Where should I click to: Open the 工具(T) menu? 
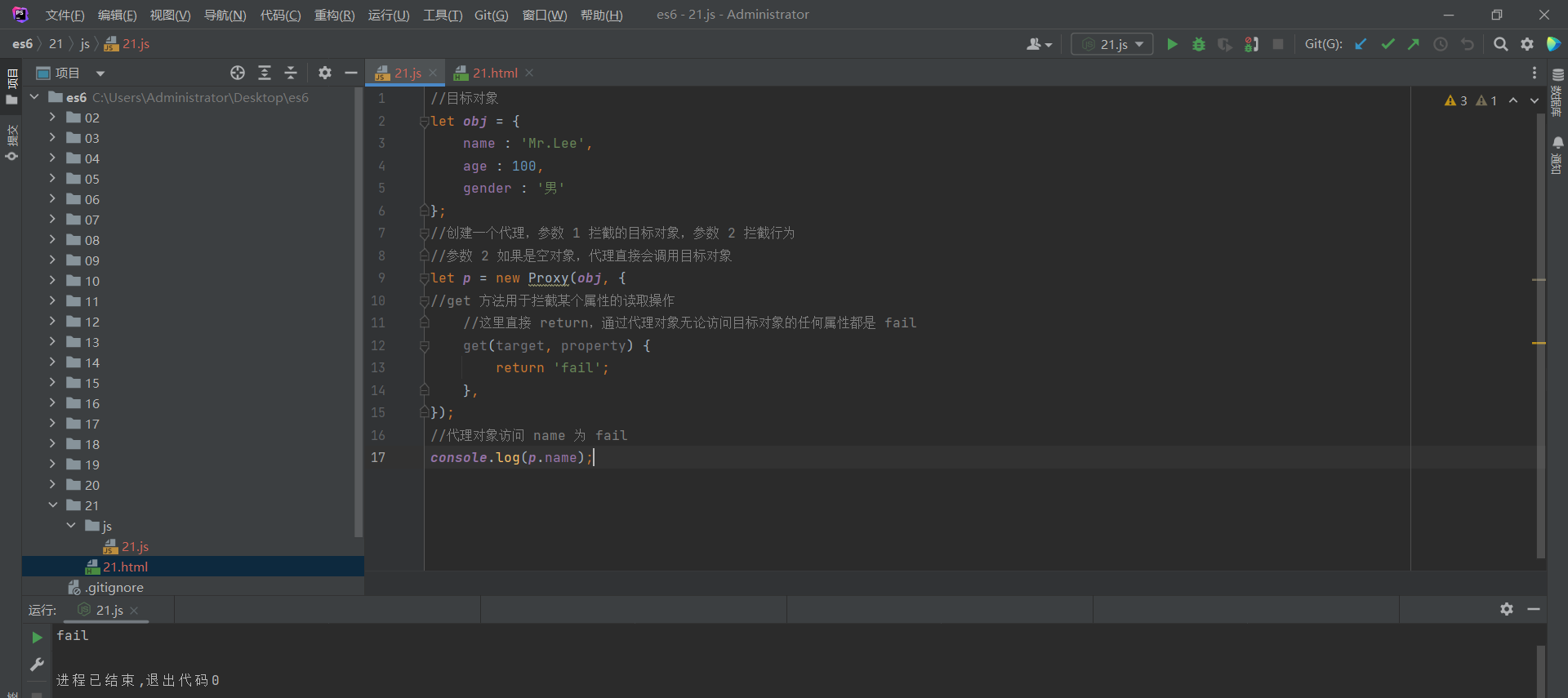pos(443,15)
